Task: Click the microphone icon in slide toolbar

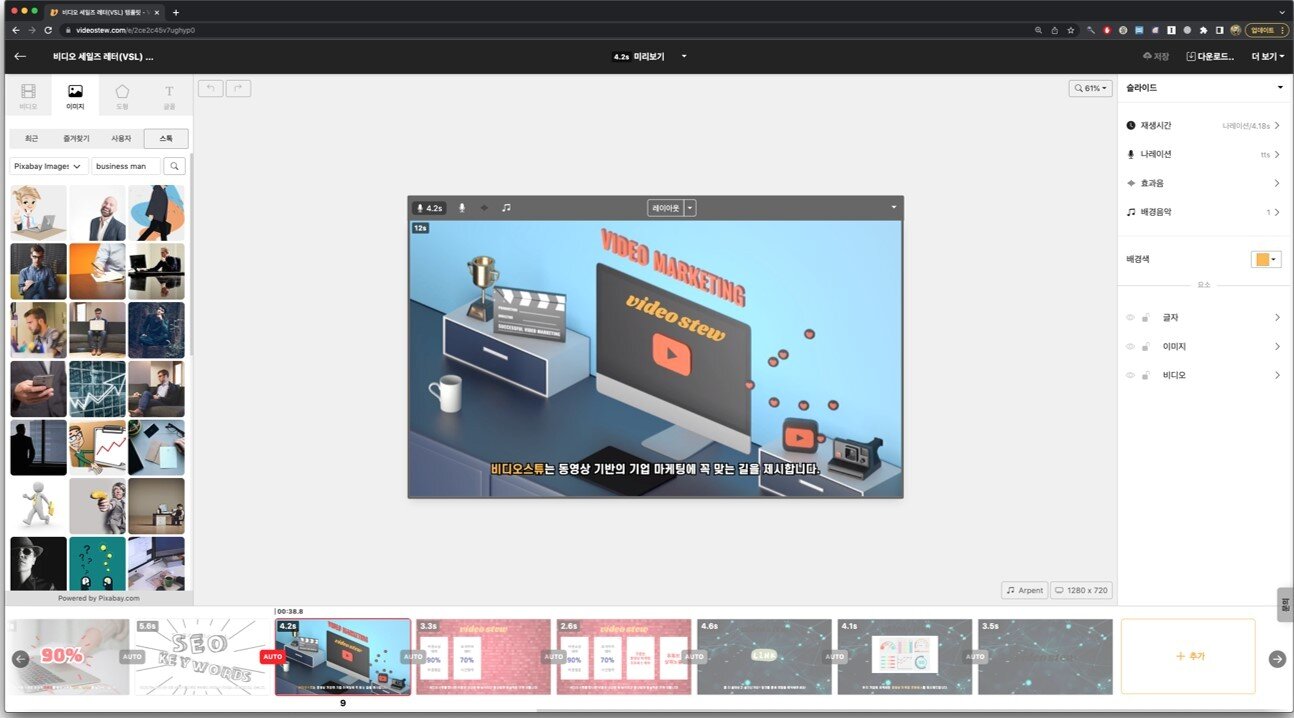Action: [462, 208]
